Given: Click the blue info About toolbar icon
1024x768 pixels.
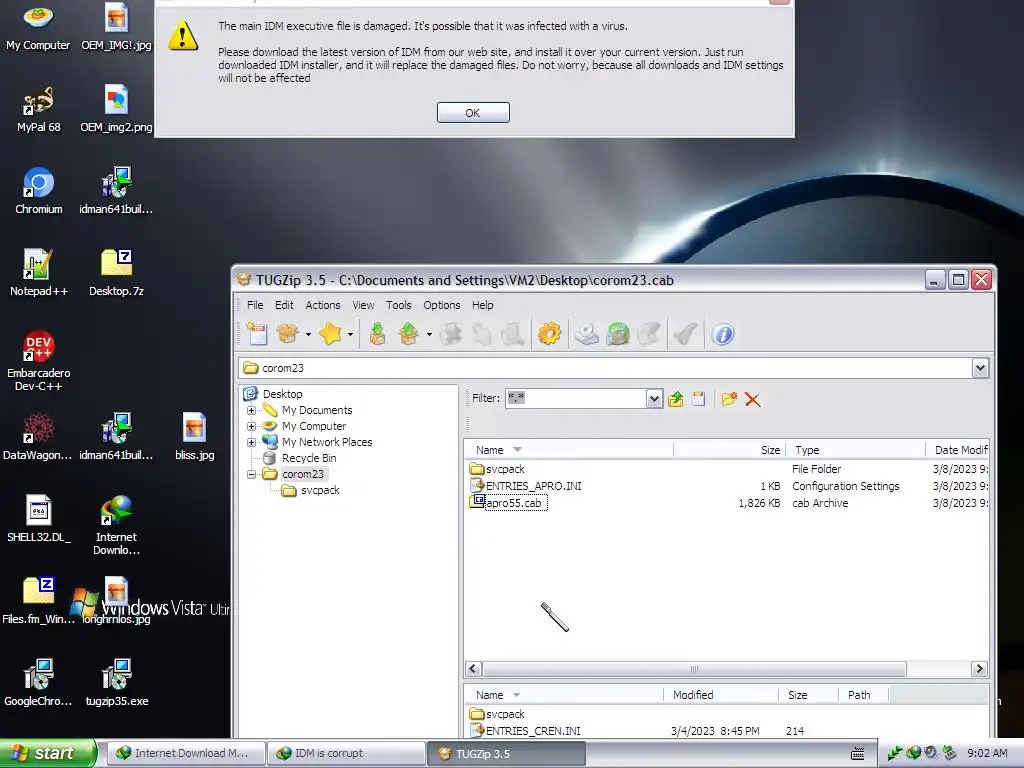Looking at the screenshot, I should coord(723,334).
